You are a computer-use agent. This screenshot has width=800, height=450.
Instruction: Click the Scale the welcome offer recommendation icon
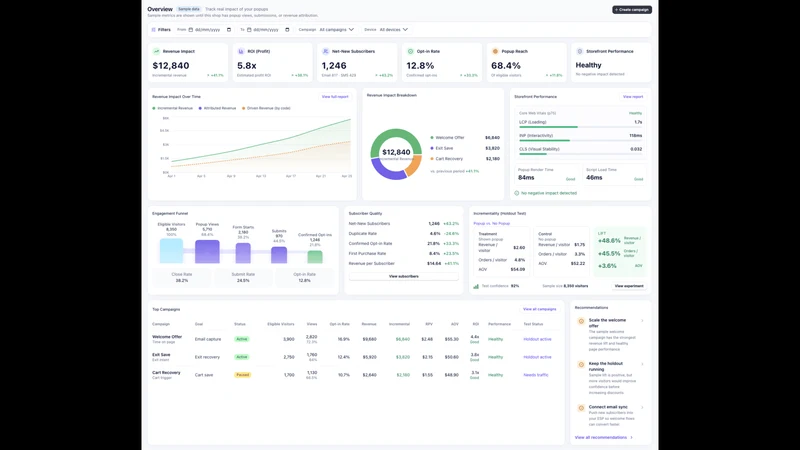click(581, 321)
